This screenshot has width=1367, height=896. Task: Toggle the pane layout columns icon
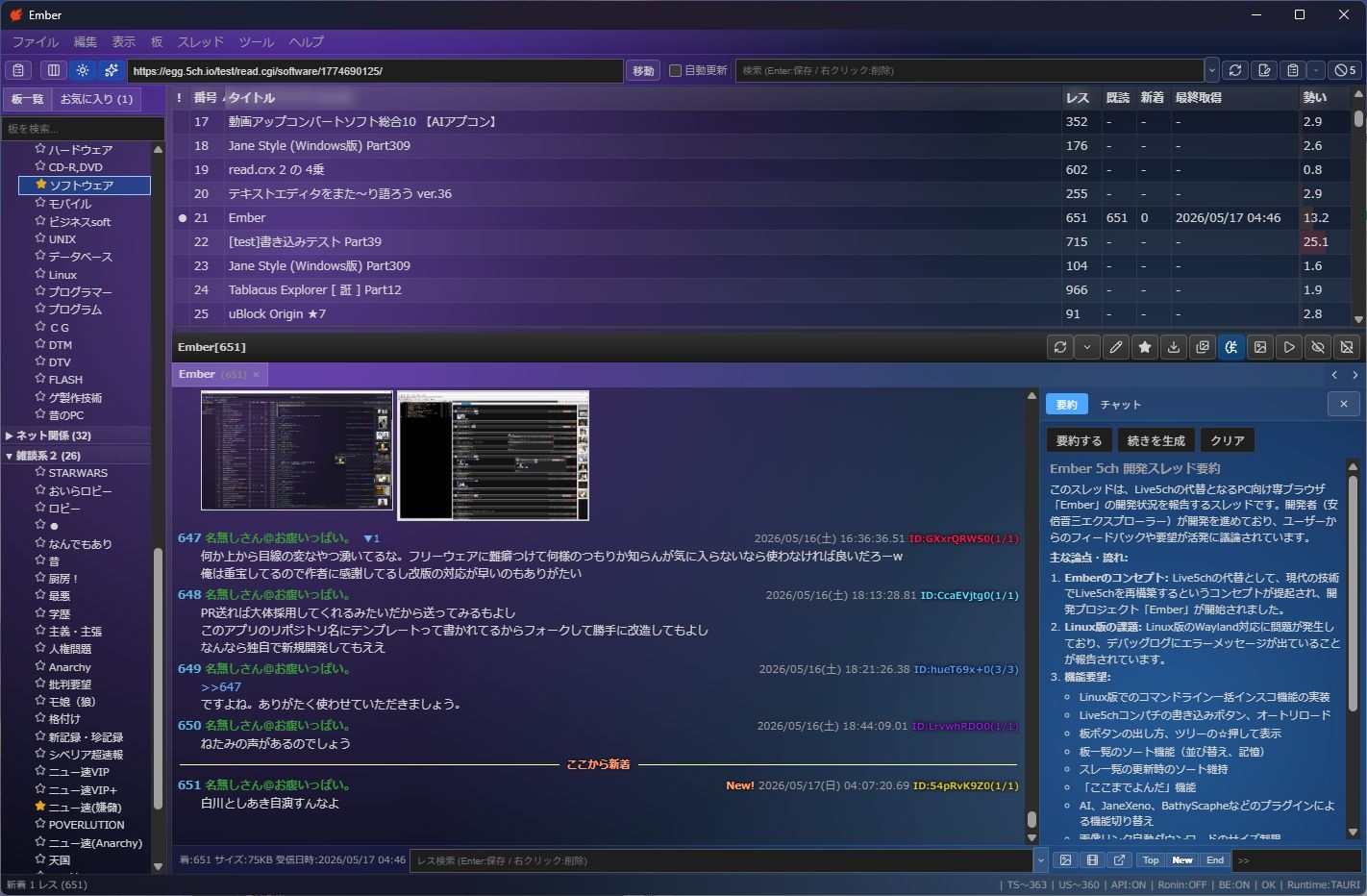pyautogui.click(x=54, y=70)
